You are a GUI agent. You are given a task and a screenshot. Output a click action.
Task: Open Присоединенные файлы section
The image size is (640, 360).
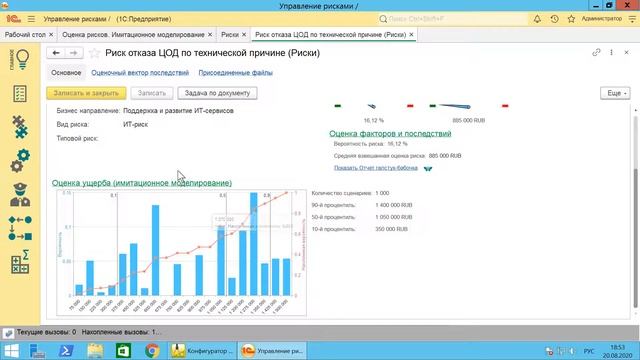pos(236,73)
